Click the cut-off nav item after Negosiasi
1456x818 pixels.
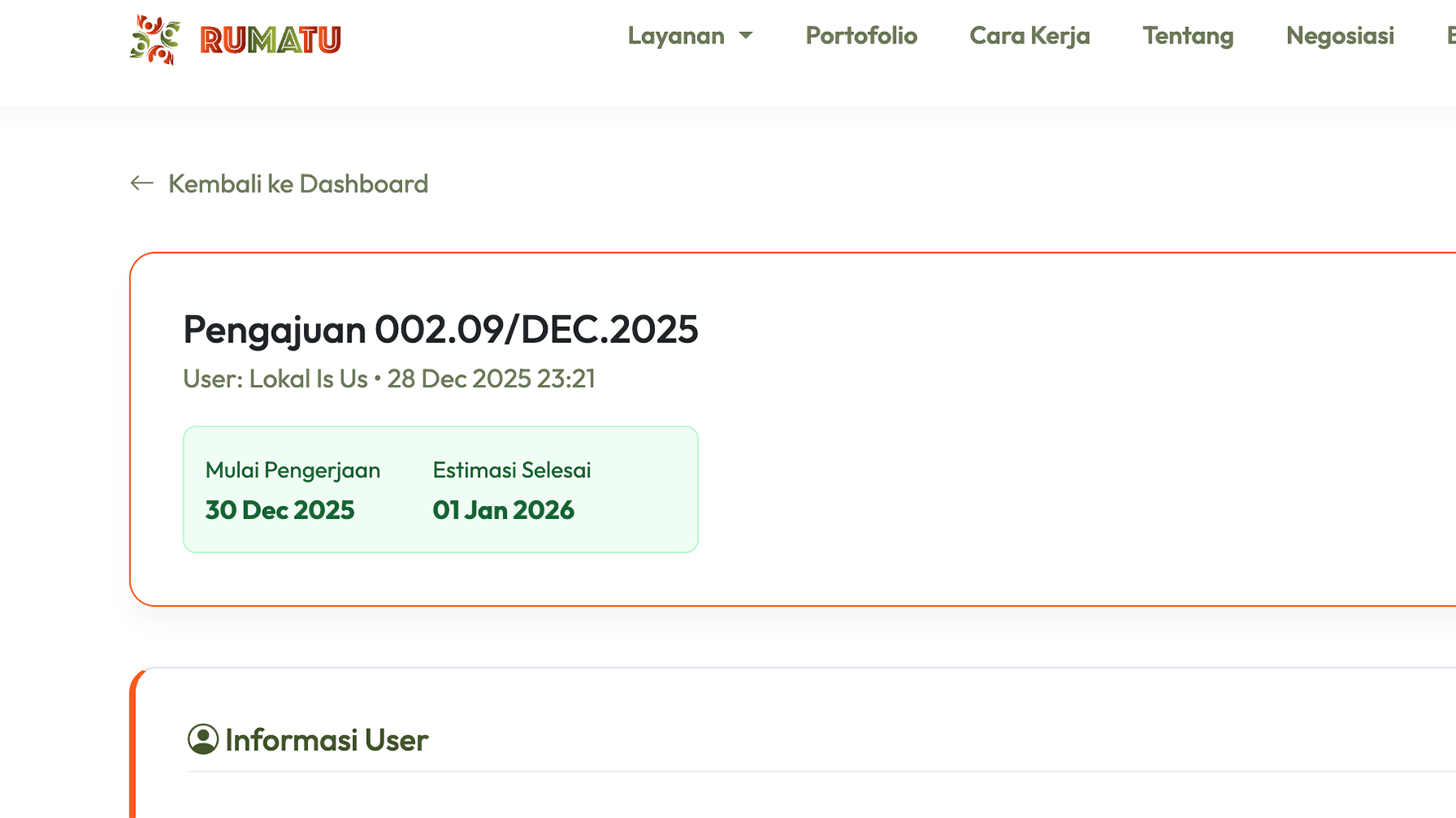click(1450, 36)
